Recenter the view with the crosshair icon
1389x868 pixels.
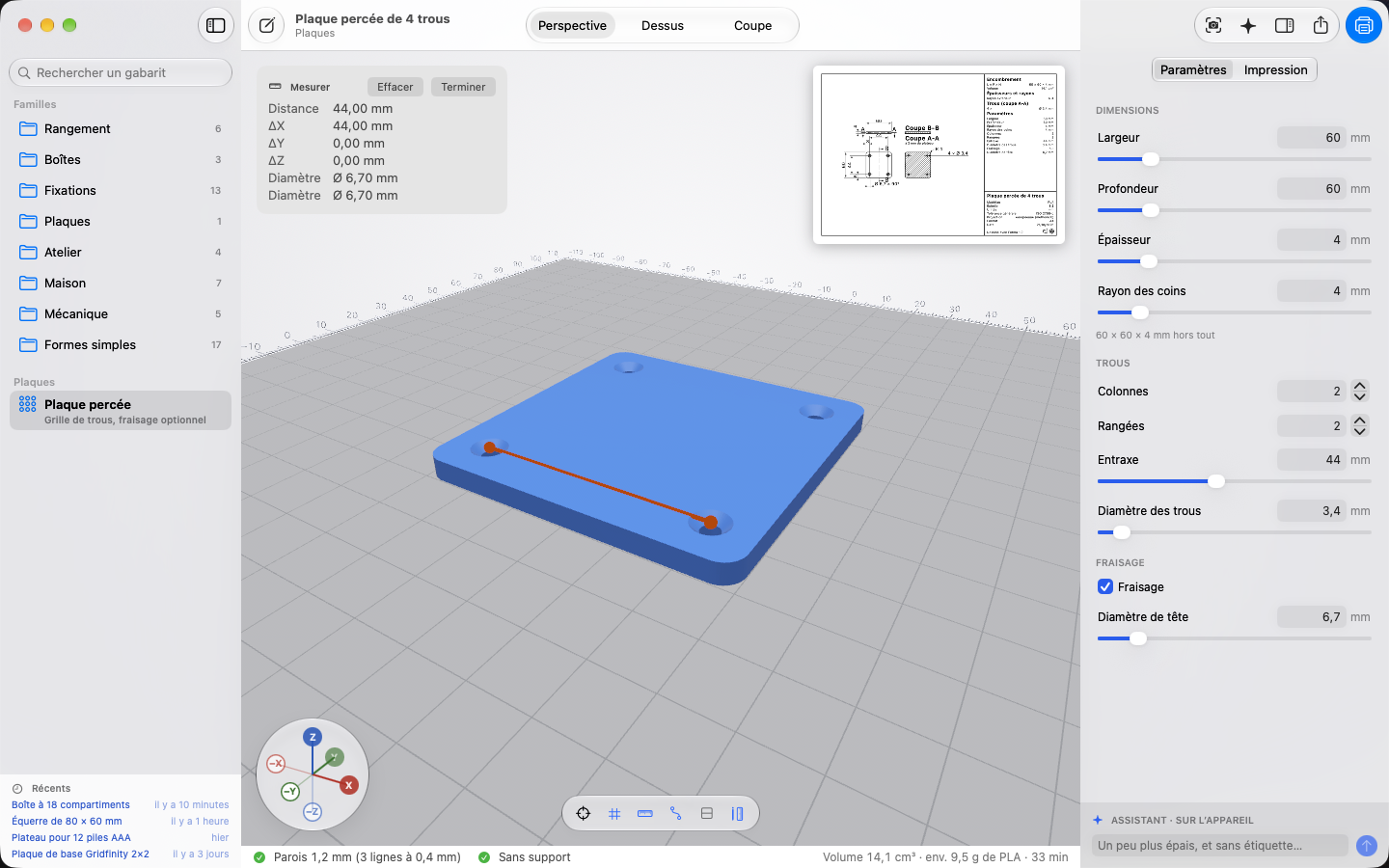tap(584, 813)
